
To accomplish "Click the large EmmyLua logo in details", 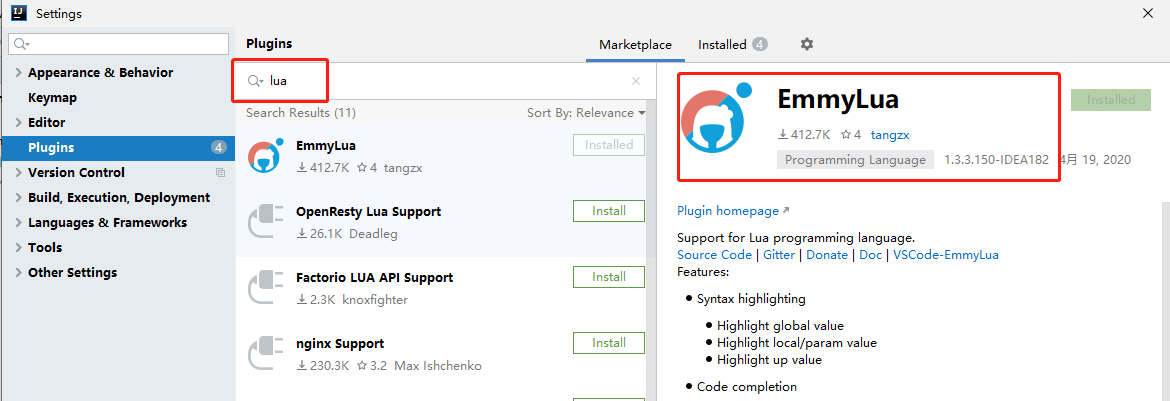I will point(716,127).
